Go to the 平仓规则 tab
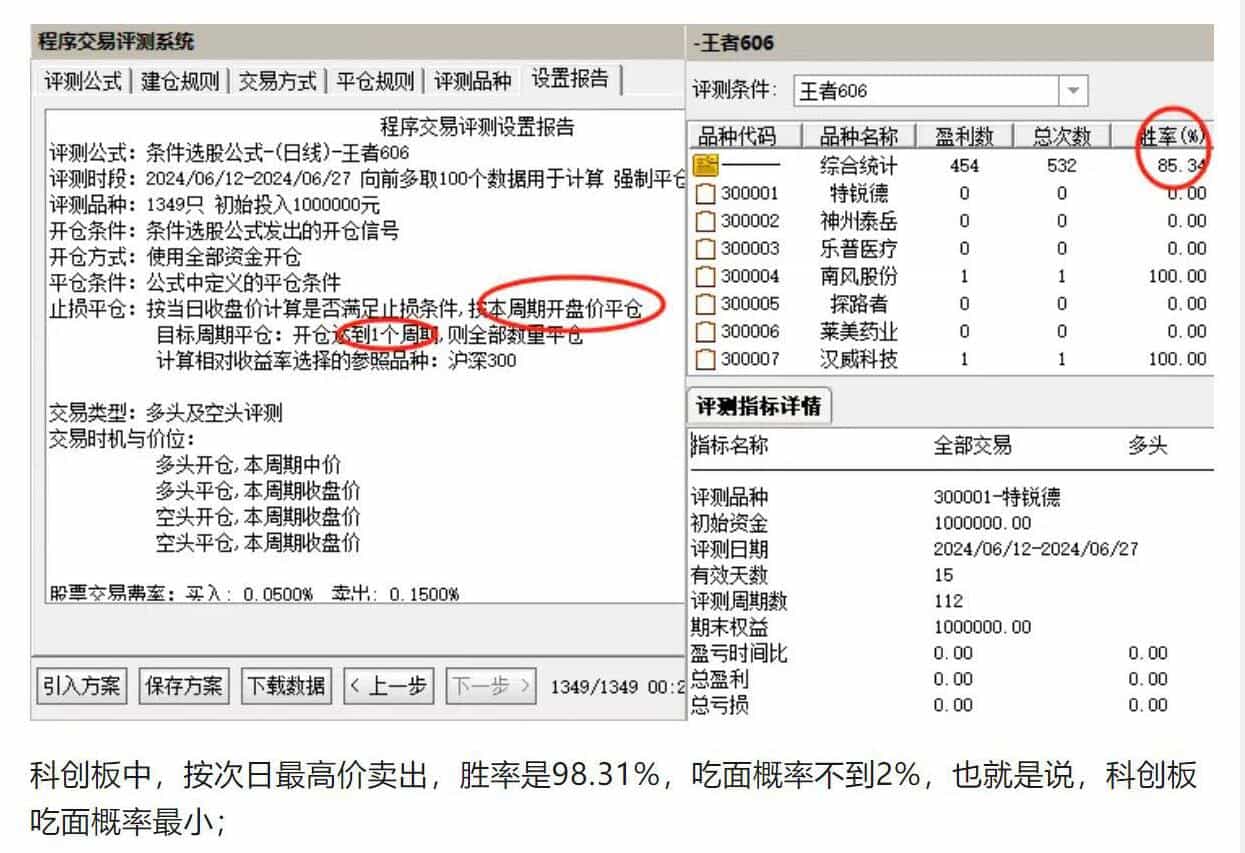Screen dimensions: 1245x853 (374, 81)
